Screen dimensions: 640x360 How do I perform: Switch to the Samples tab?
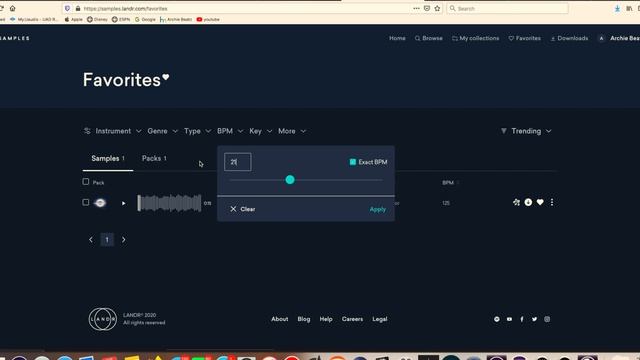(108, 158)
